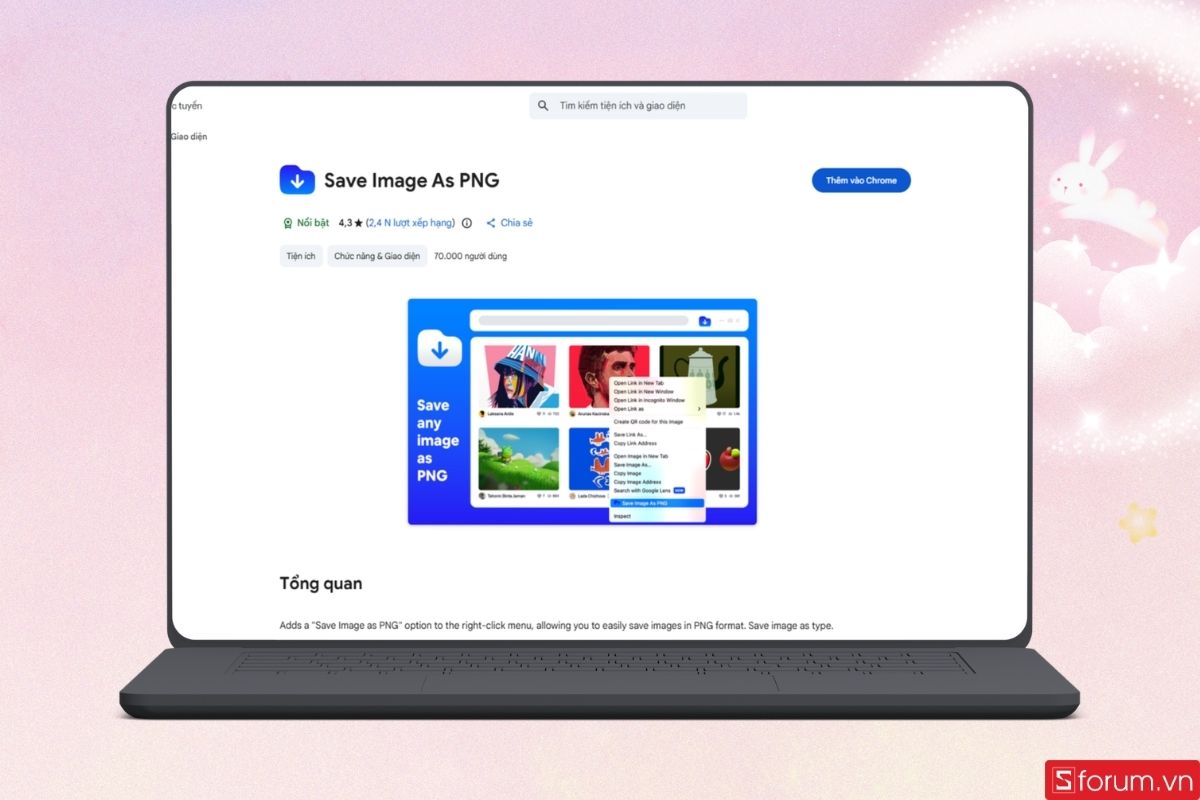Expand the Open Link as submenu arrow
1200x800 pixels.
[x=700, y=408]
